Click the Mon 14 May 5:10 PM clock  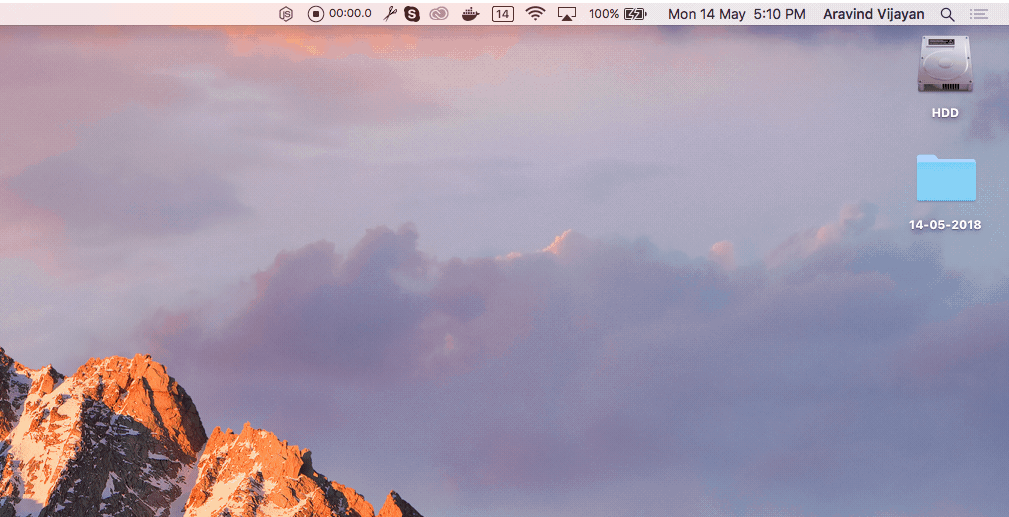[x=736, y=14]
